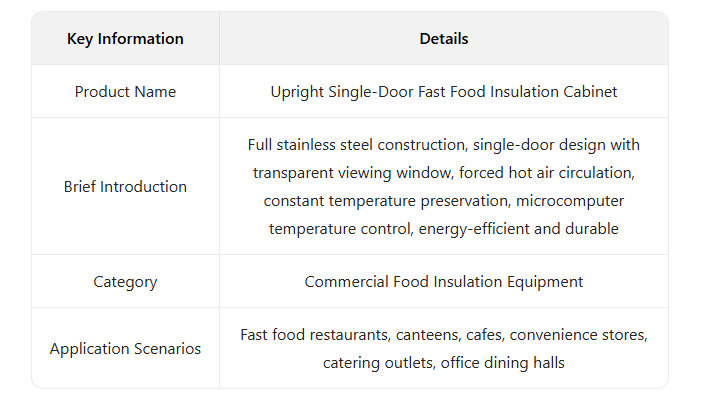Click the 'Upright Single-Door Fast Food Insulation Cabinet' text
The image size is (701, 401).
(444, 92)
